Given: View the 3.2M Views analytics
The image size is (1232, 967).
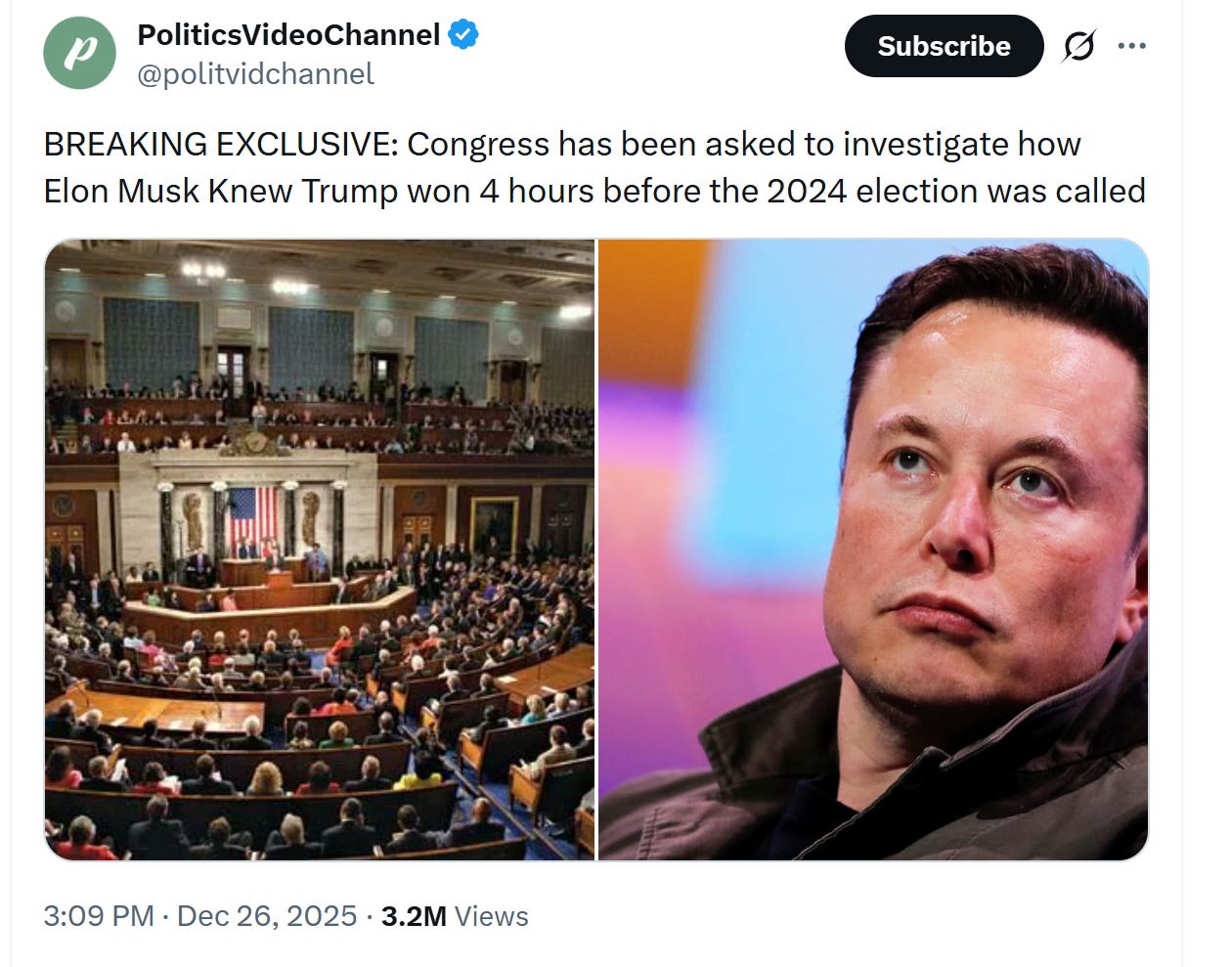Looking at the screenshot, I should pos(455,916).
